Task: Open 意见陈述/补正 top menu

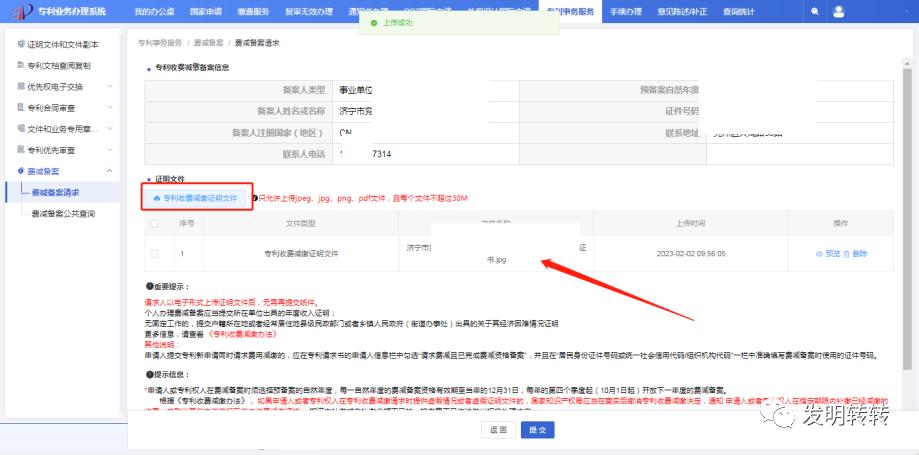Action: pyautogui.click(x=682, y=12)
